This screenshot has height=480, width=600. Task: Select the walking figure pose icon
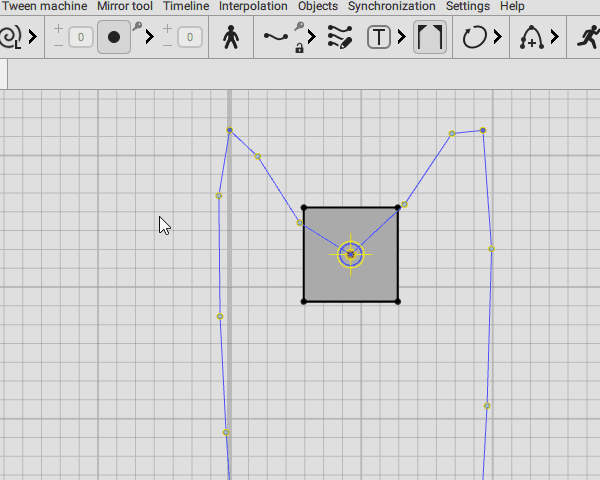coord(231,38)
